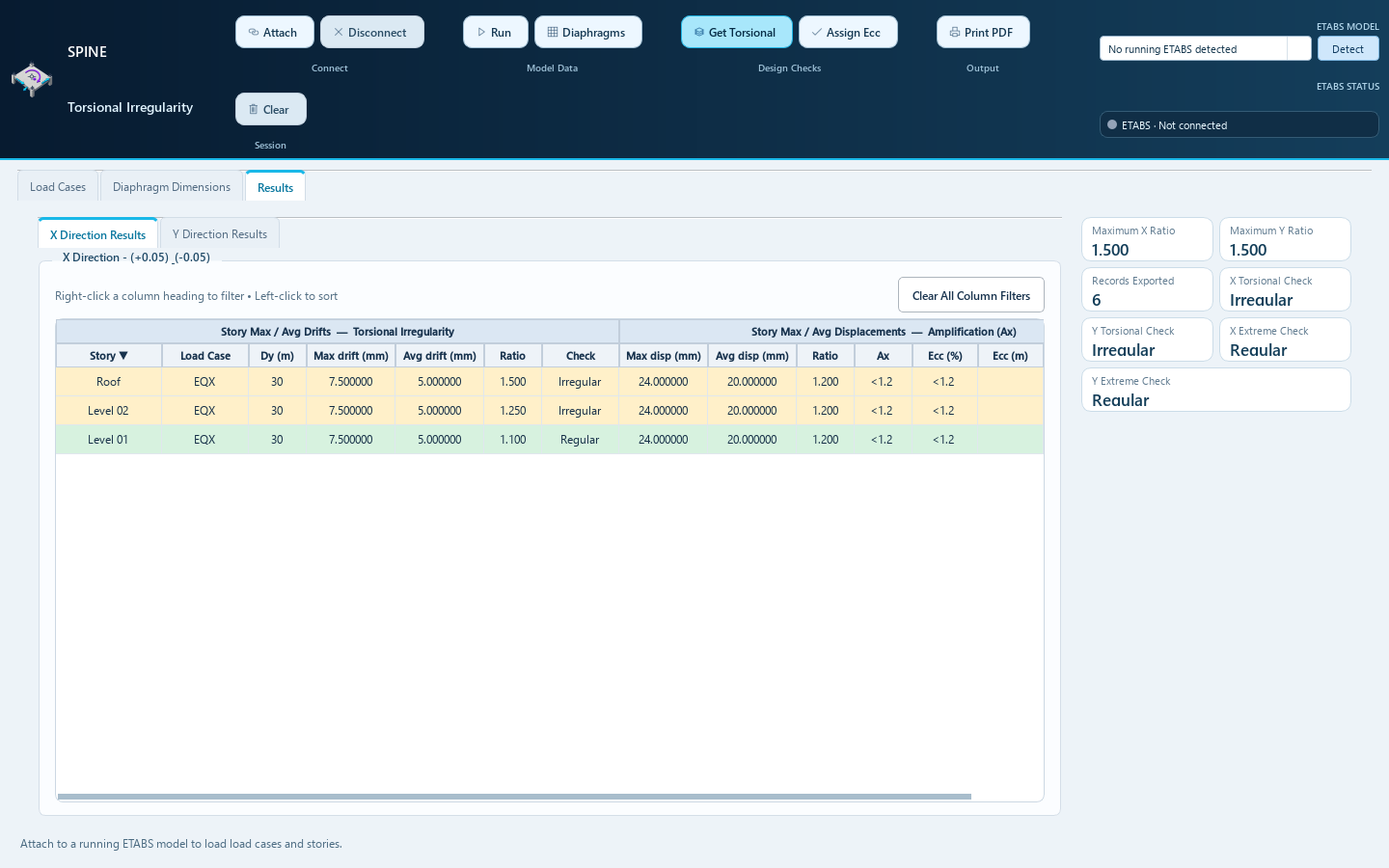Click the Disconnect button
The width and height of the screenshot is (1389, 868).
point(371,32)
